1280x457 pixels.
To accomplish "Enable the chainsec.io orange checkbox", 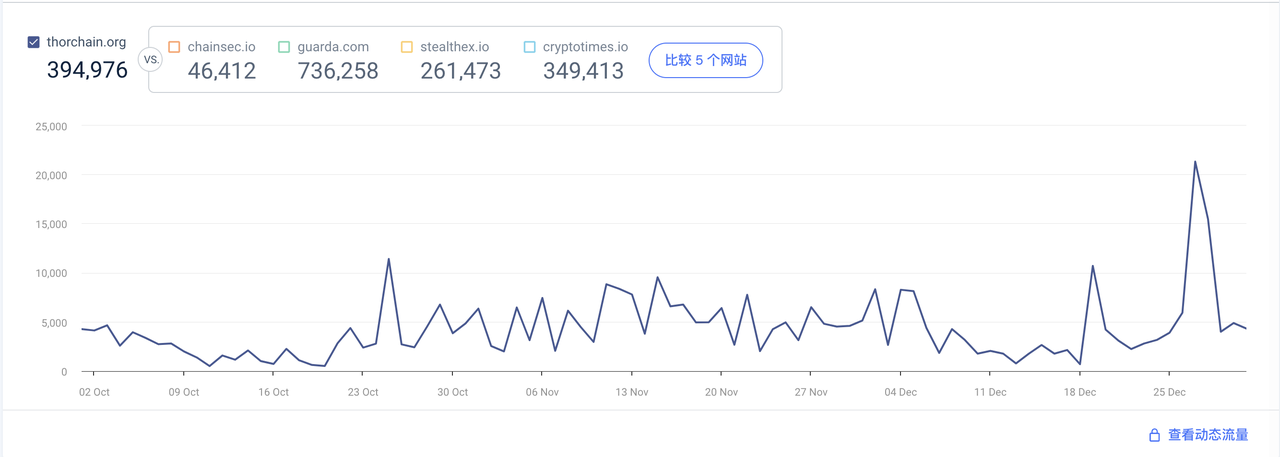I will coord(174,47).
